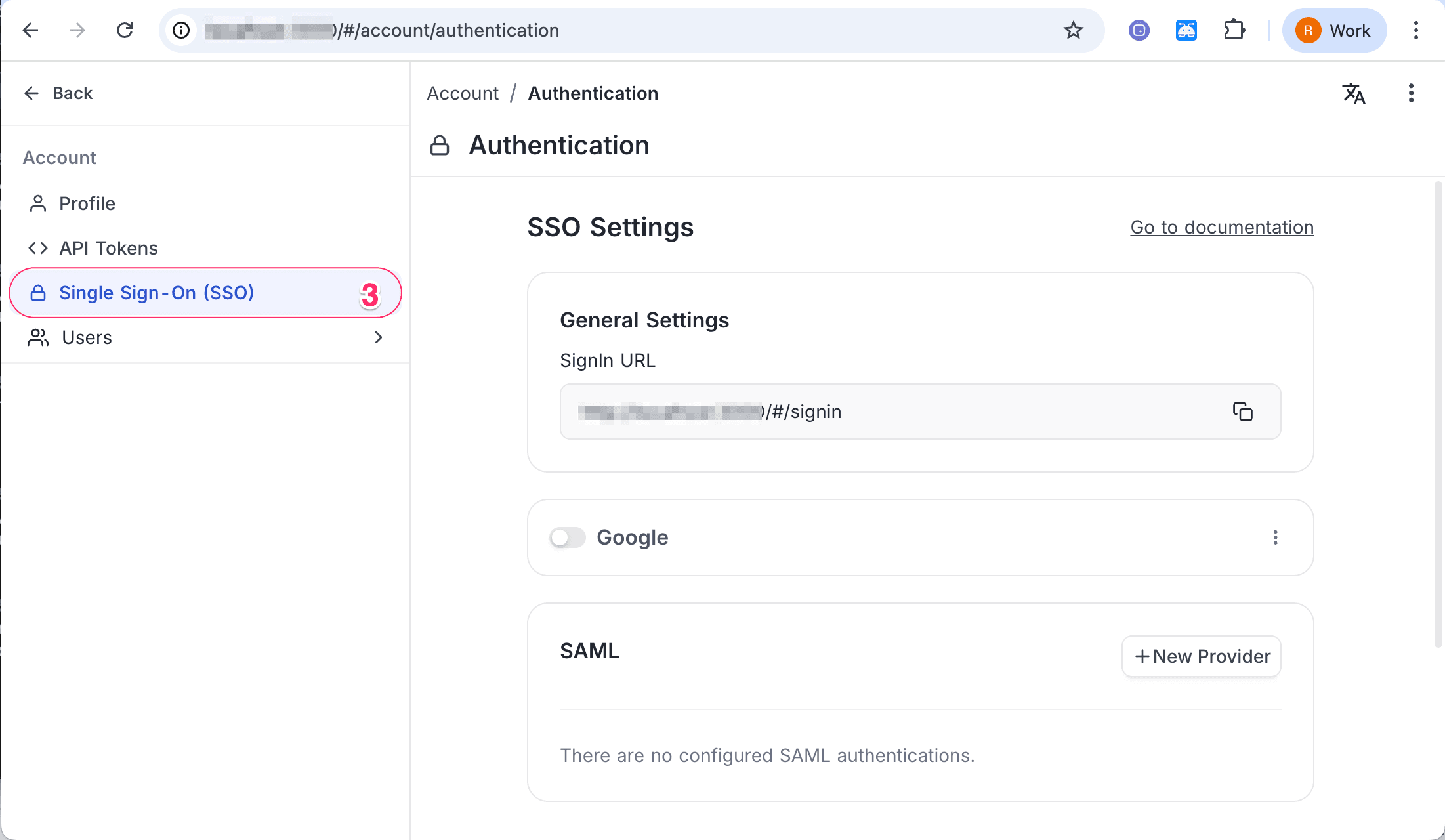Viewport: 1445px width, 840px height.
Task: Select the Users icon in the sidebar
Action: click(37, 337)
